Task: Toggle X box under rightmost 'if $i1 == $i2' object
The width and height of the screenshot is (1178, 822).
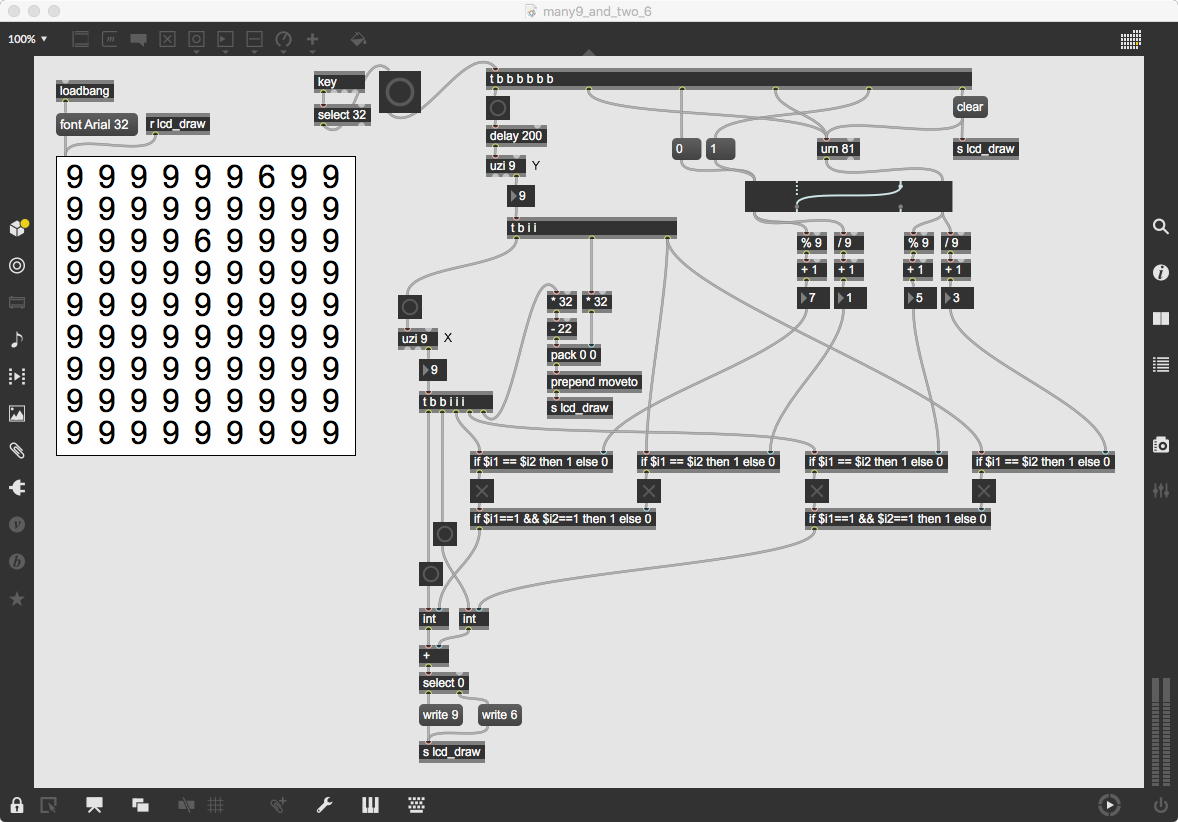Action: [x=983, y=491]
